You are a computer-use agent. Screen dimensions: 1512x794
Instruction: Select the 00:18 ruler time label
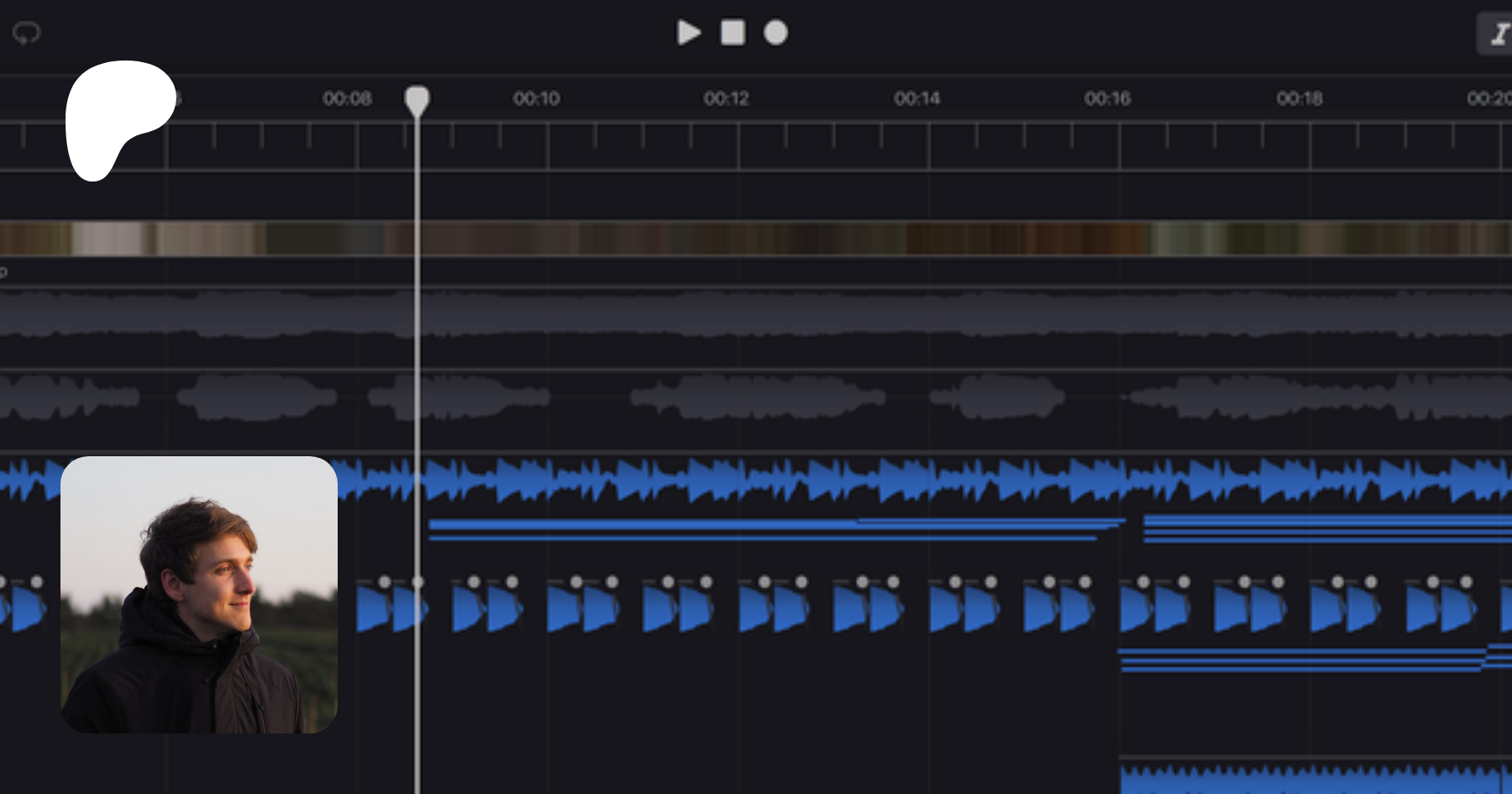[x=1299, y=99]
